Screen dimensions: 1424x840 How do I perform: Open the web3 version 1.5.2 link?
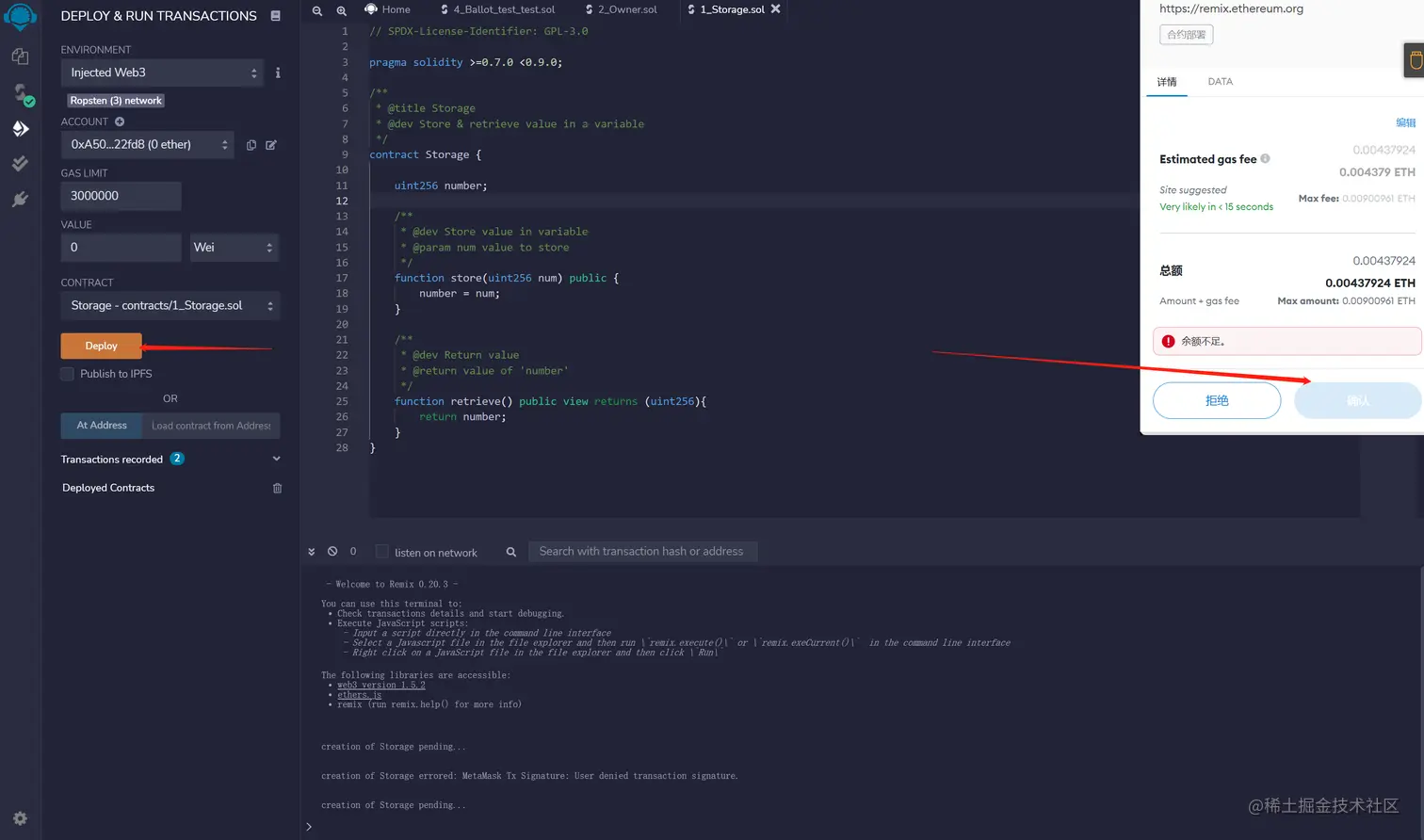coord(381,685)
